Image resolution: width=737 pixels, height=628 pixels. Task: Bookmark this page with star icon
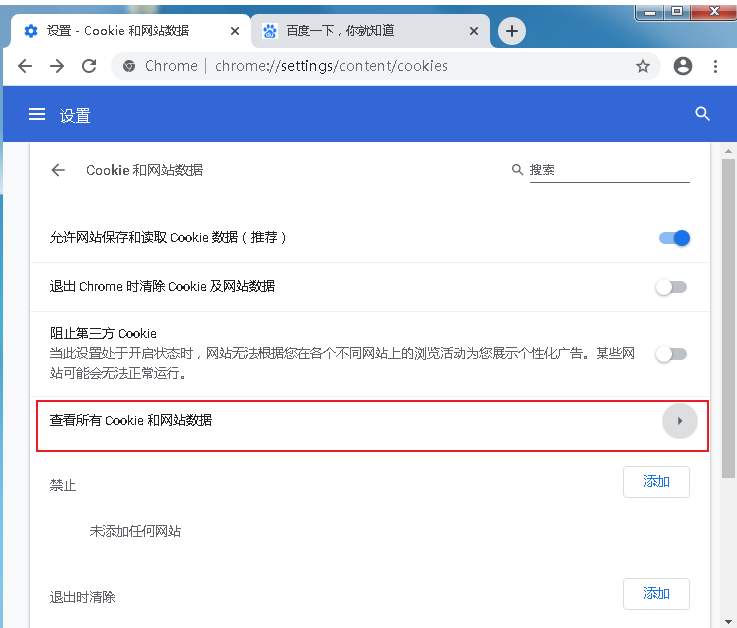643,66
